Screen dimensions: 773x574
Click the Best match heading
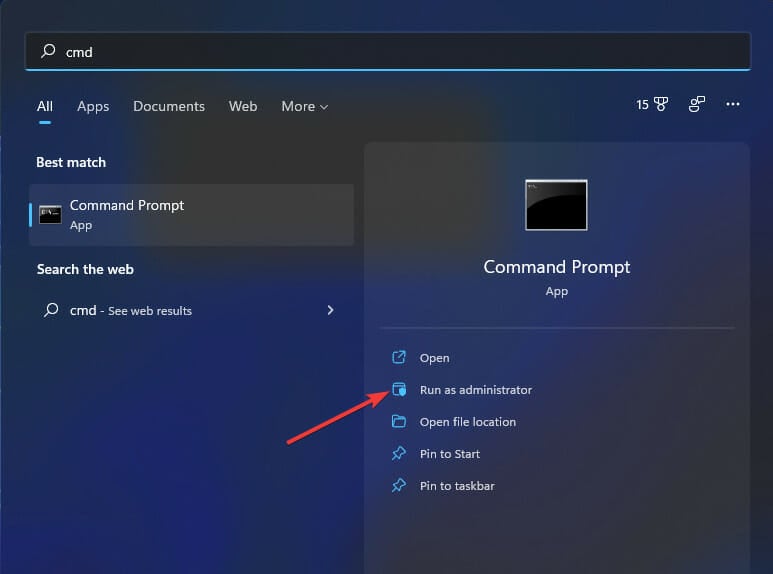(x=71, y=162)
